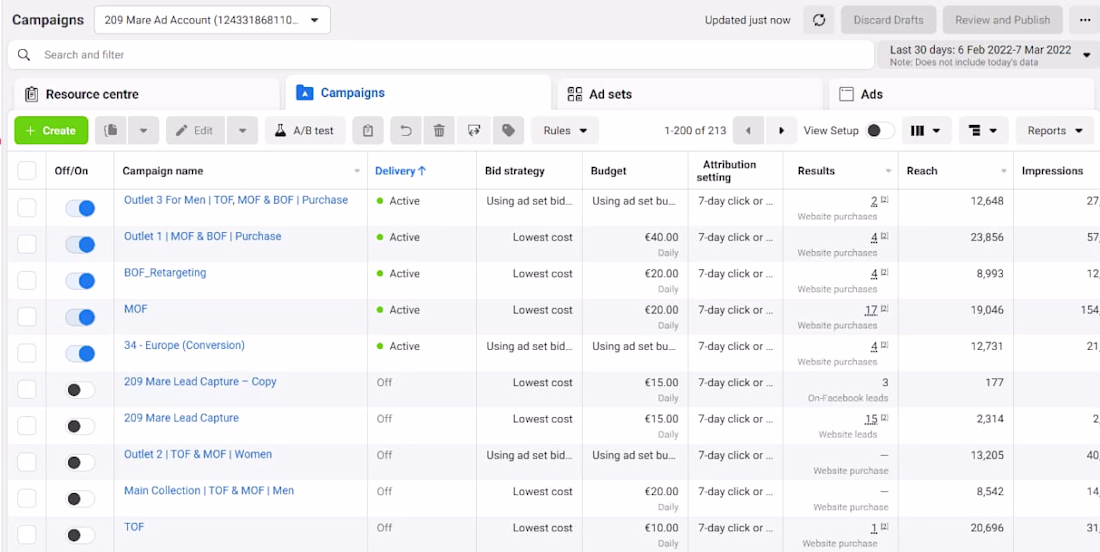Open the three-dots more options menu

[1085, 20]
